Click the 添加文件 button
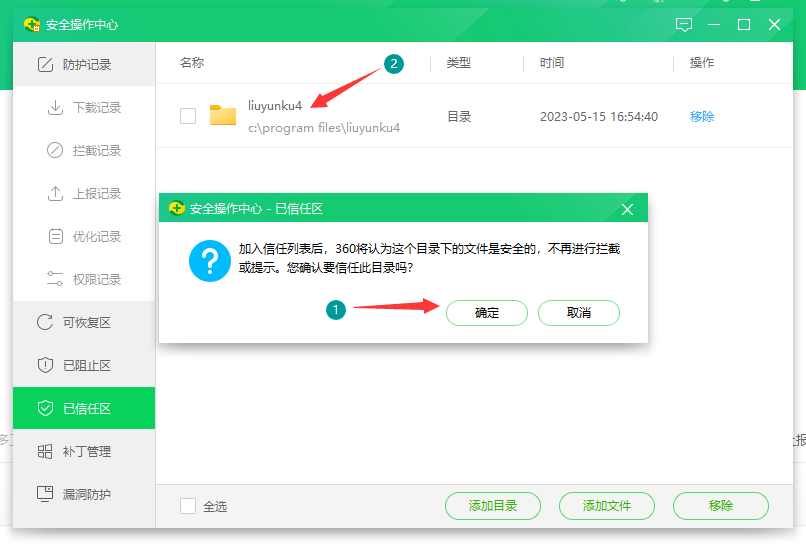 (x=607, y=506)
